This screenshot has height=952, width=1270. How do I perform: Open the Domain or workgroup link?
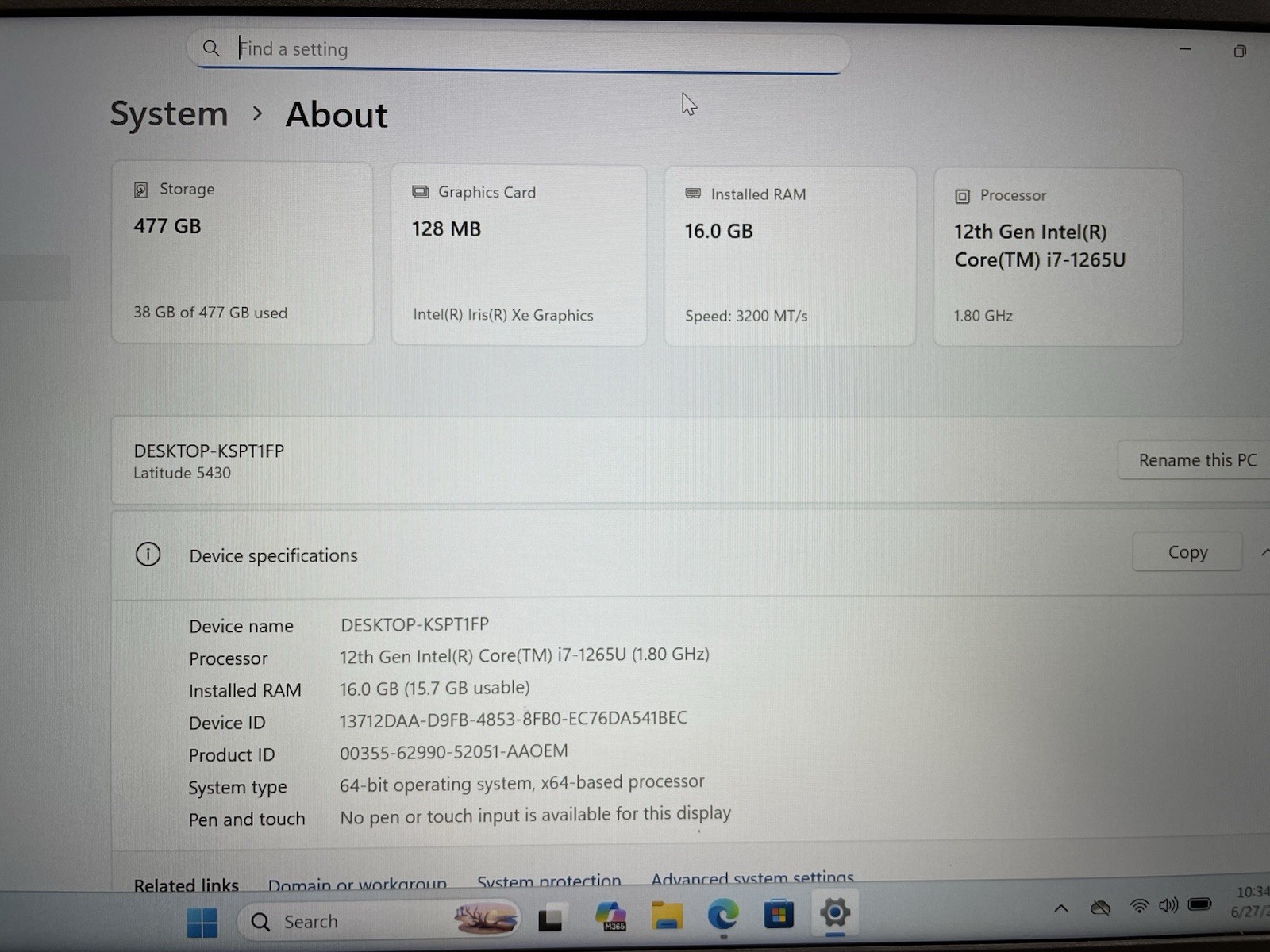(x=357, y=883)
